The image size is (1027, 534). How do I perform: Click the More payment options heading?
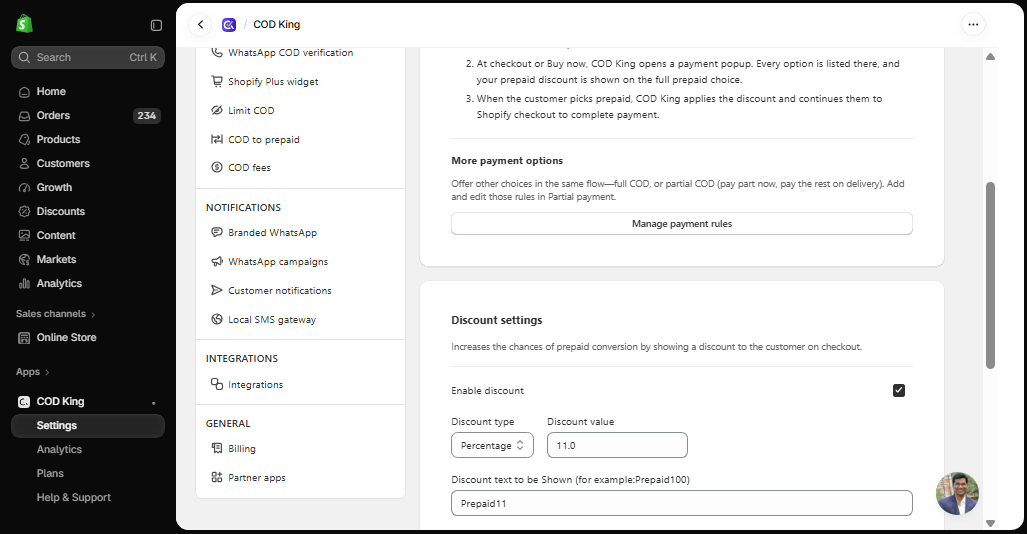pos(507,161)
